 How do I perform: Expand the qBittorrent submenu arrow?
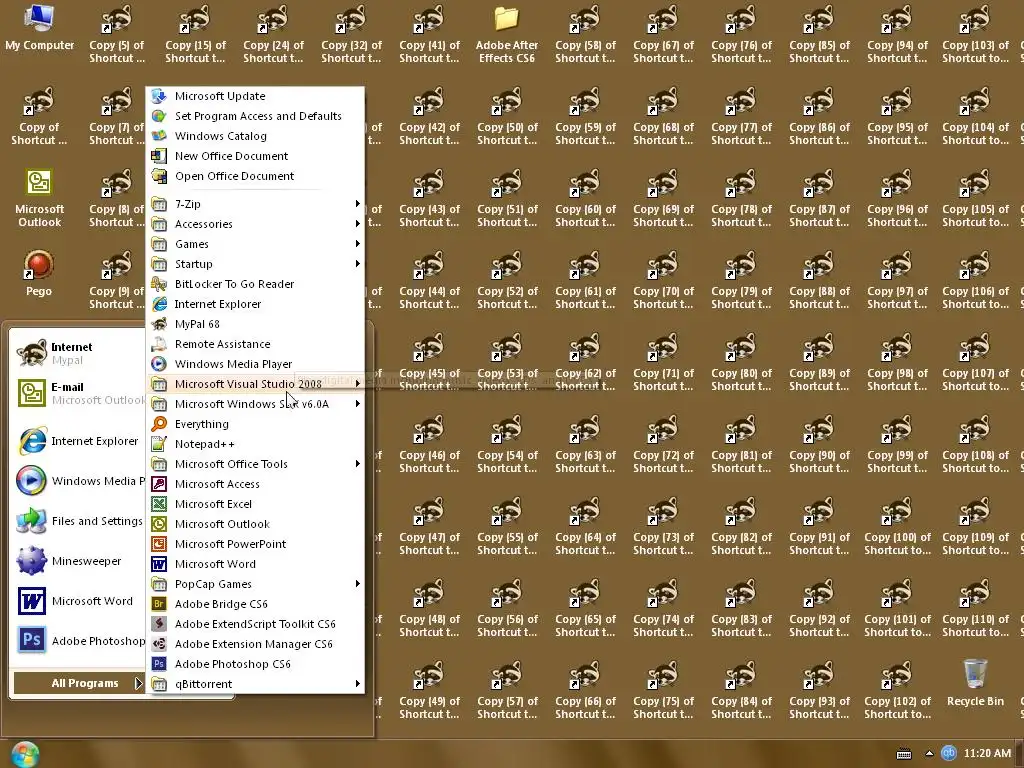(357, 684)
